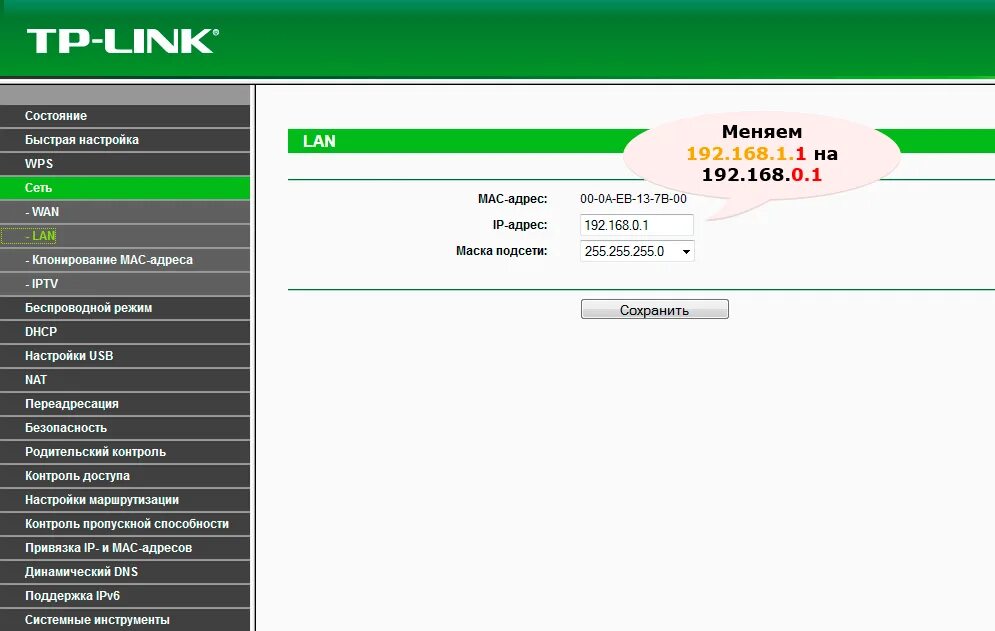Click the LAN page heading
The height and width of the screenshot is (631, 995).
[319, 141]
